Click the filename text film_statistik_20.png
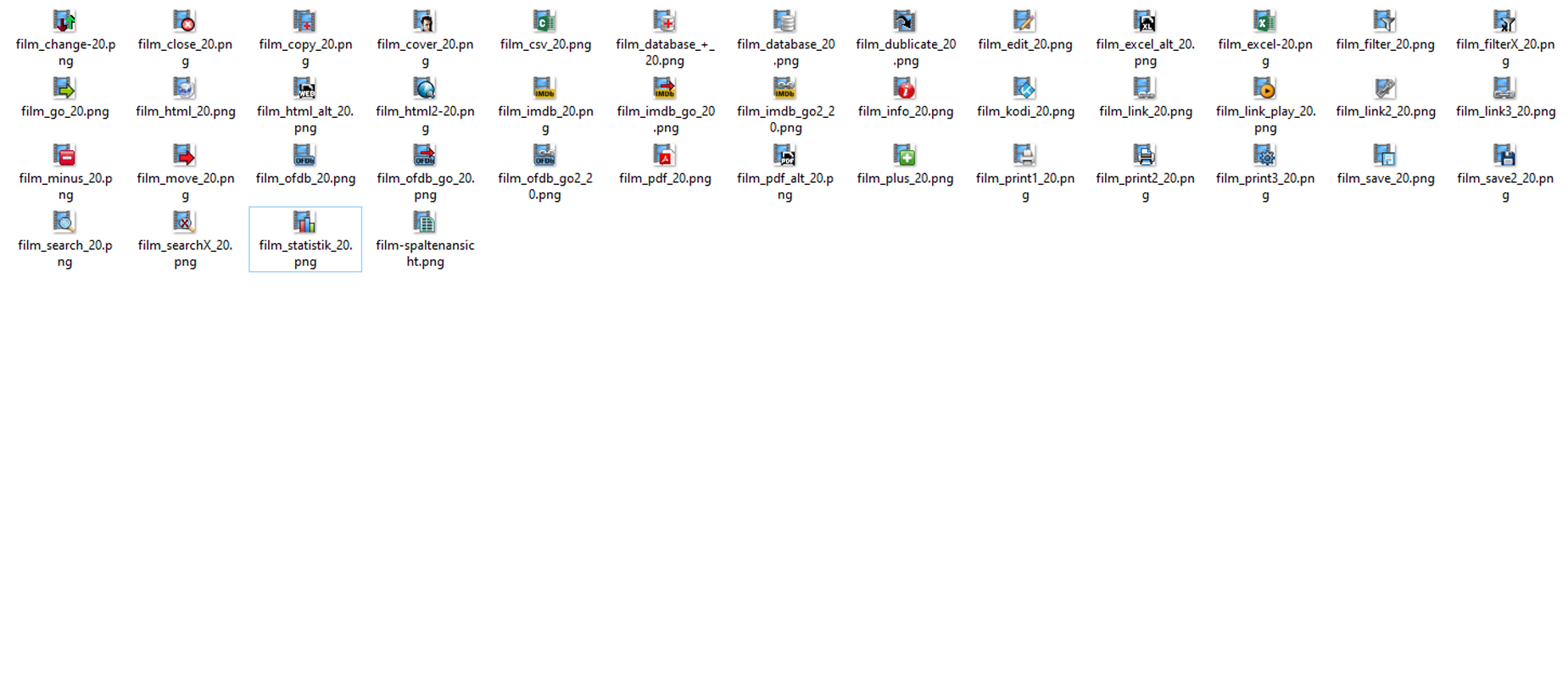Viewport: 1568px width, 678px height. (305, 253)
